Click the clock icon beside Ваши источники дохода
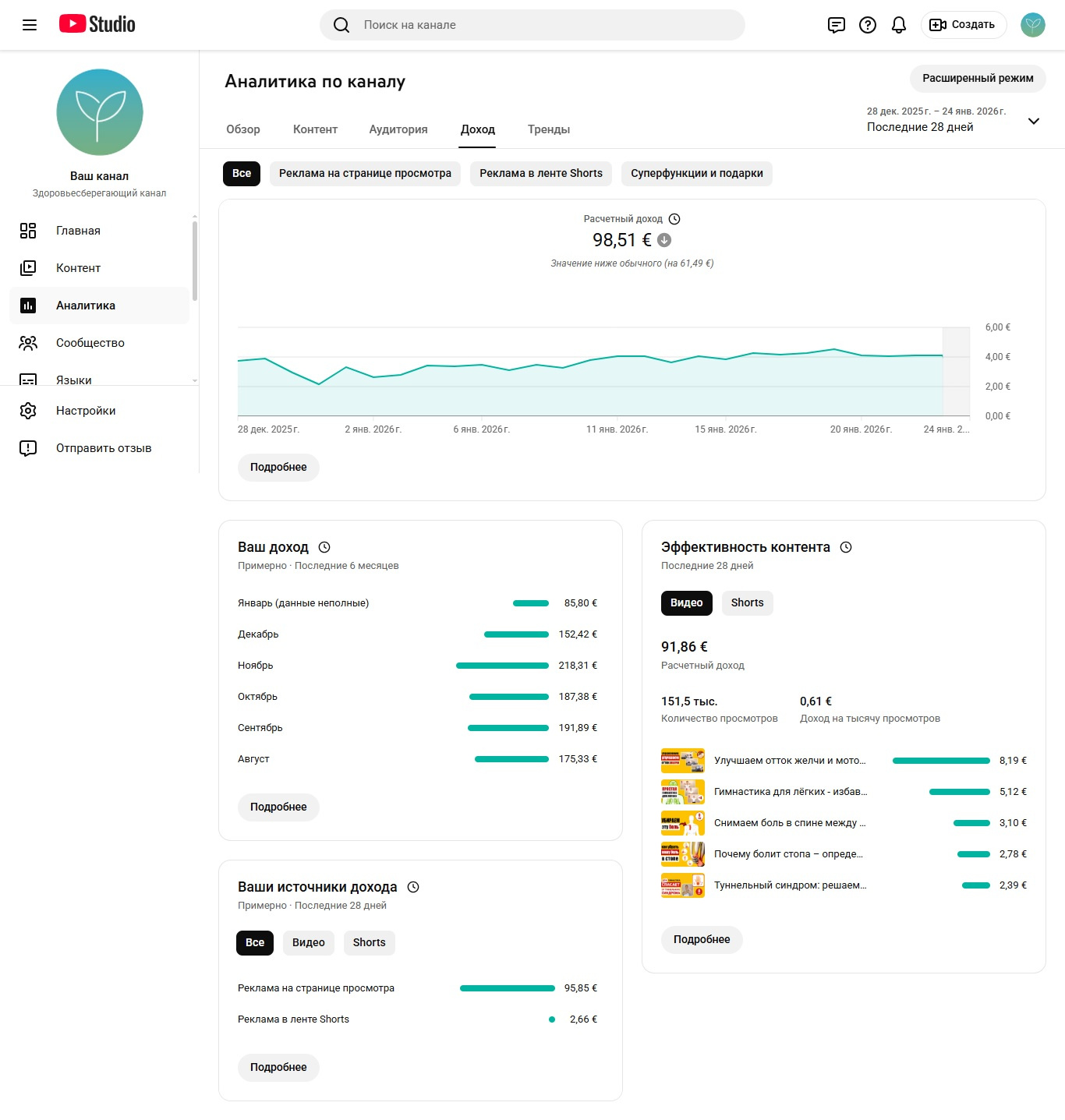Viewport: 1065px width, 1120px height. coord(413,887)
